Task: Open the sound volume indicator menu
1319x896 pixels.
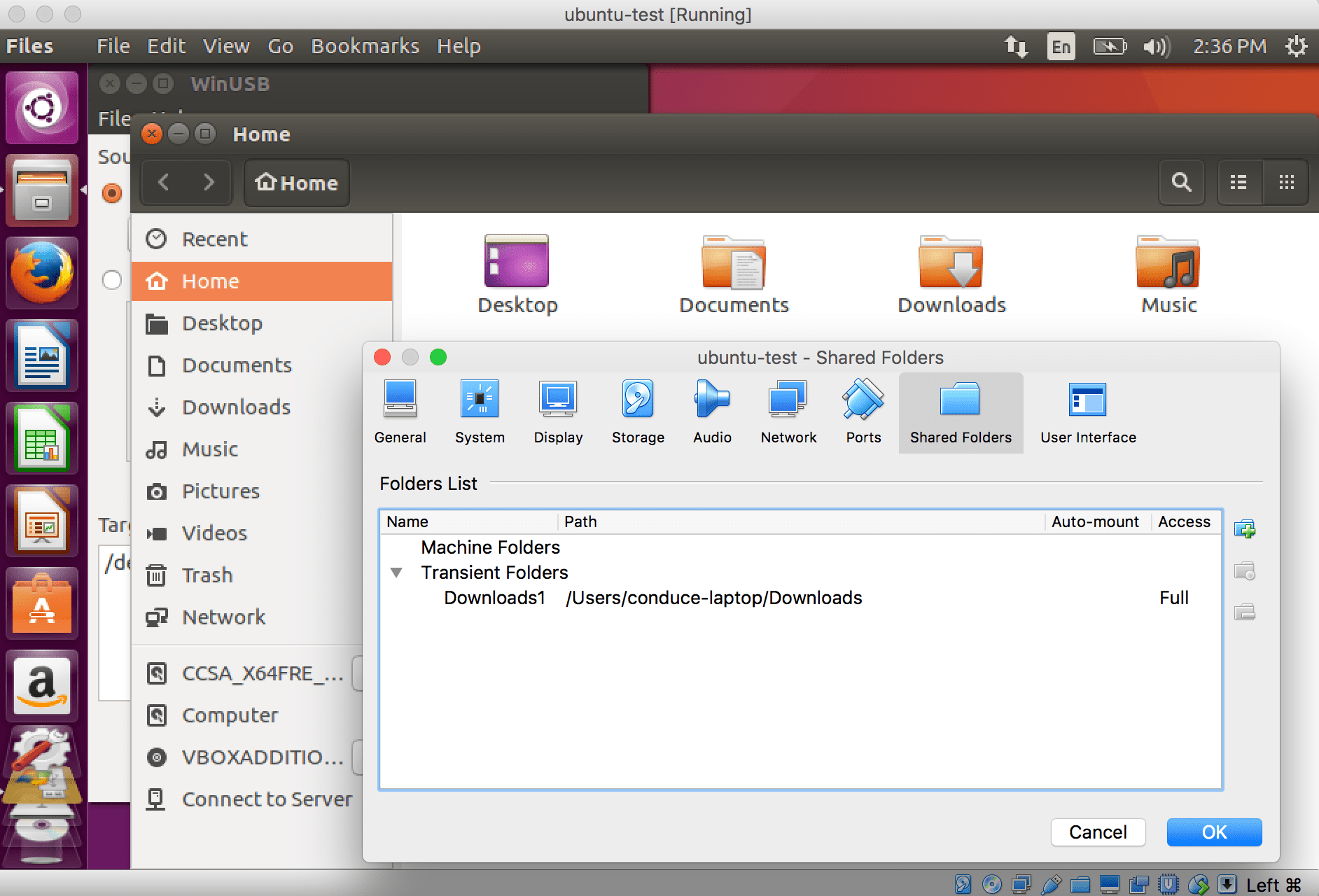Action: pyautogui.click(x=1156, y=46)
